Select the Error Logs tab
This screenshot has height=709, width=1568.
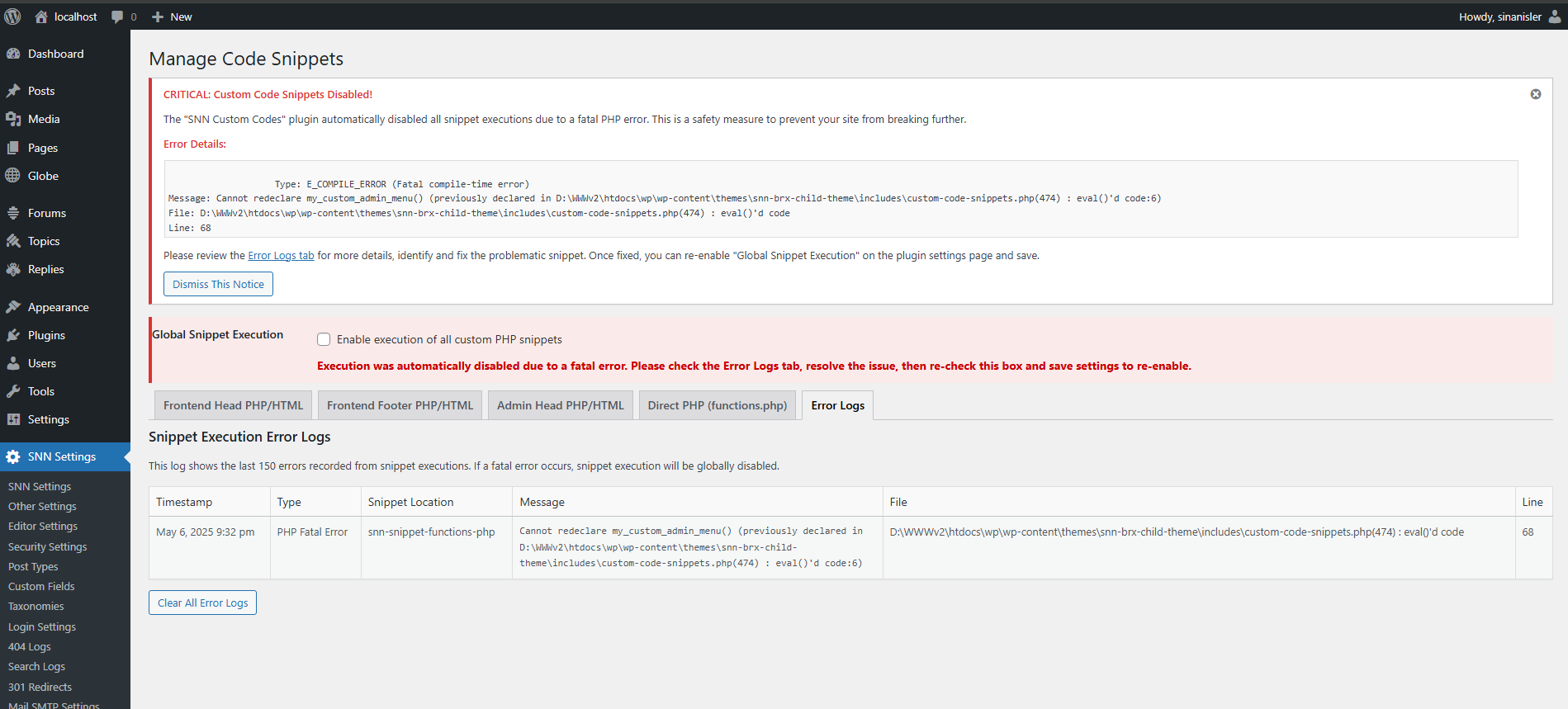pyautogui.click(x=837, y=405)
